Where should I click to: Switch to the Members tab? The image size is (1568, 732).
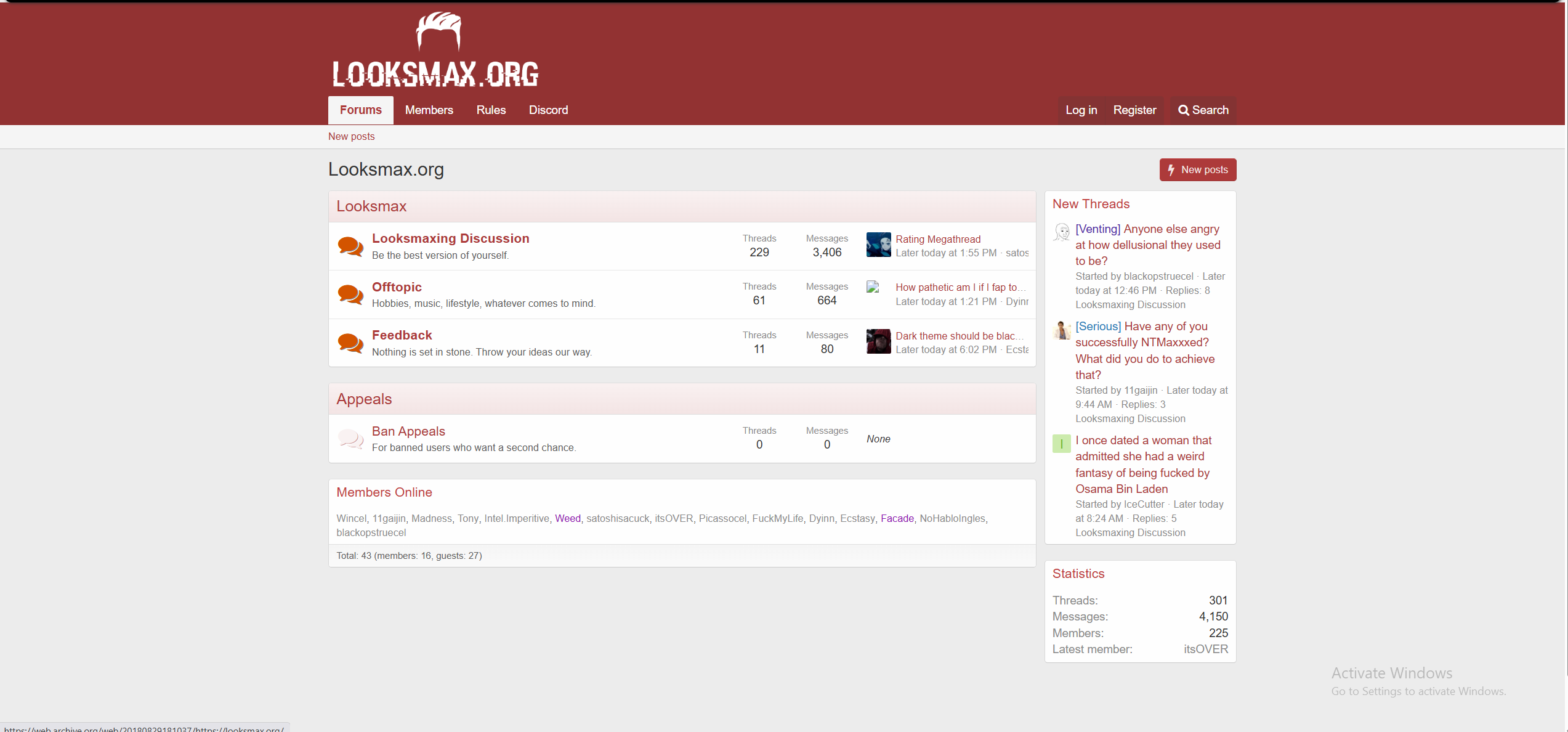tap(429, 110)
